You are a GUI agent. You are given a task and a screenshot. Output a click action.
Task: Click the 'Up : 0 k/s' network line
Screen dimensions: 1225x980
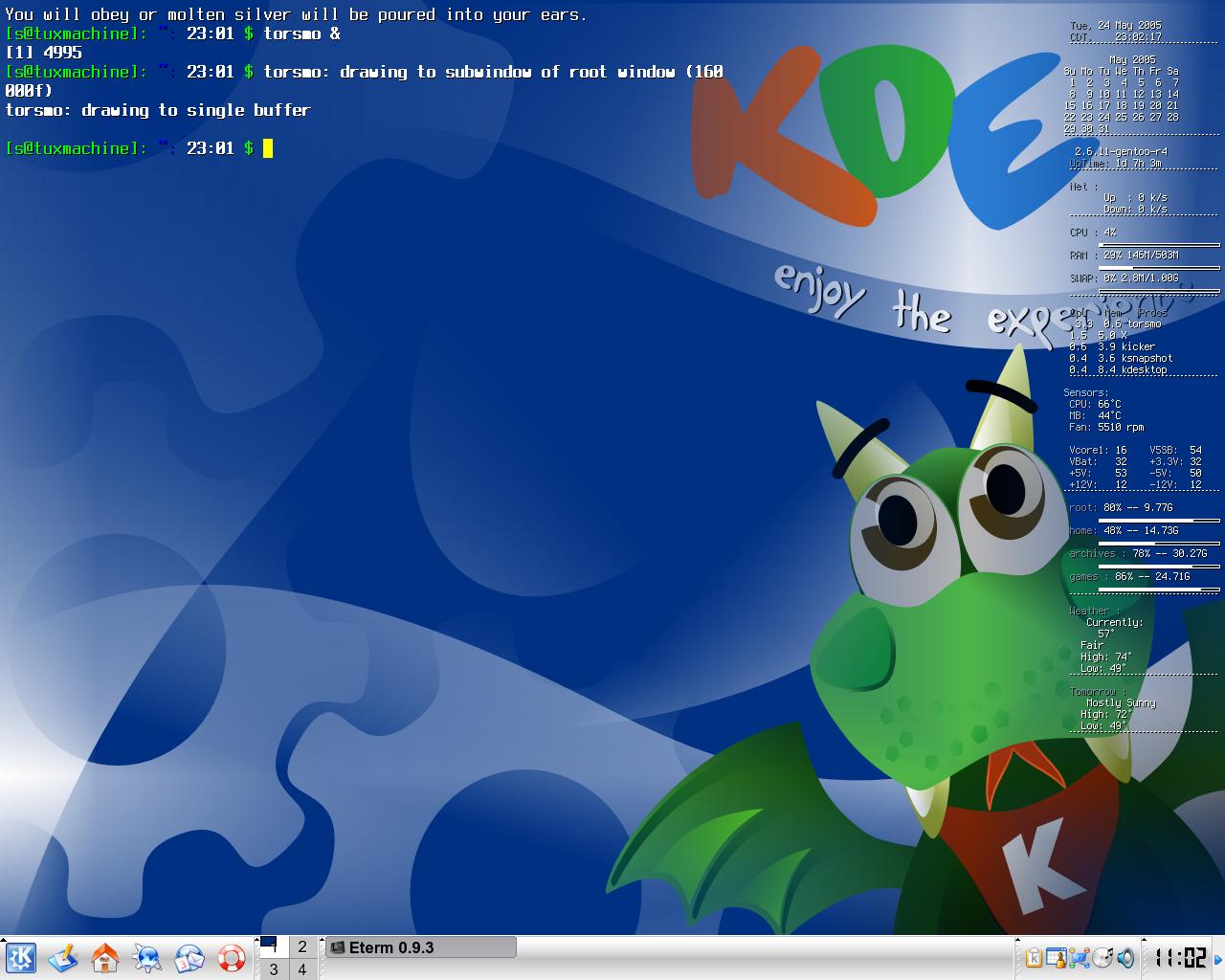1135,197
